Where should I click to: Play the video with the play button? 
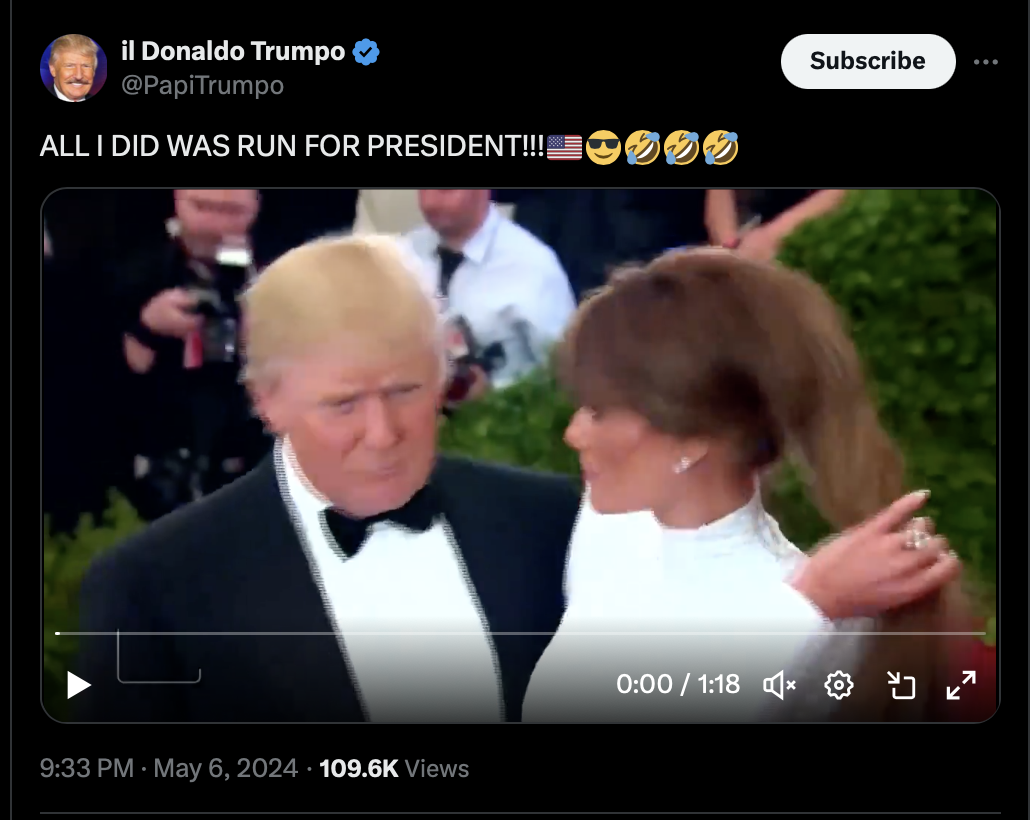[x=78, y=685]
